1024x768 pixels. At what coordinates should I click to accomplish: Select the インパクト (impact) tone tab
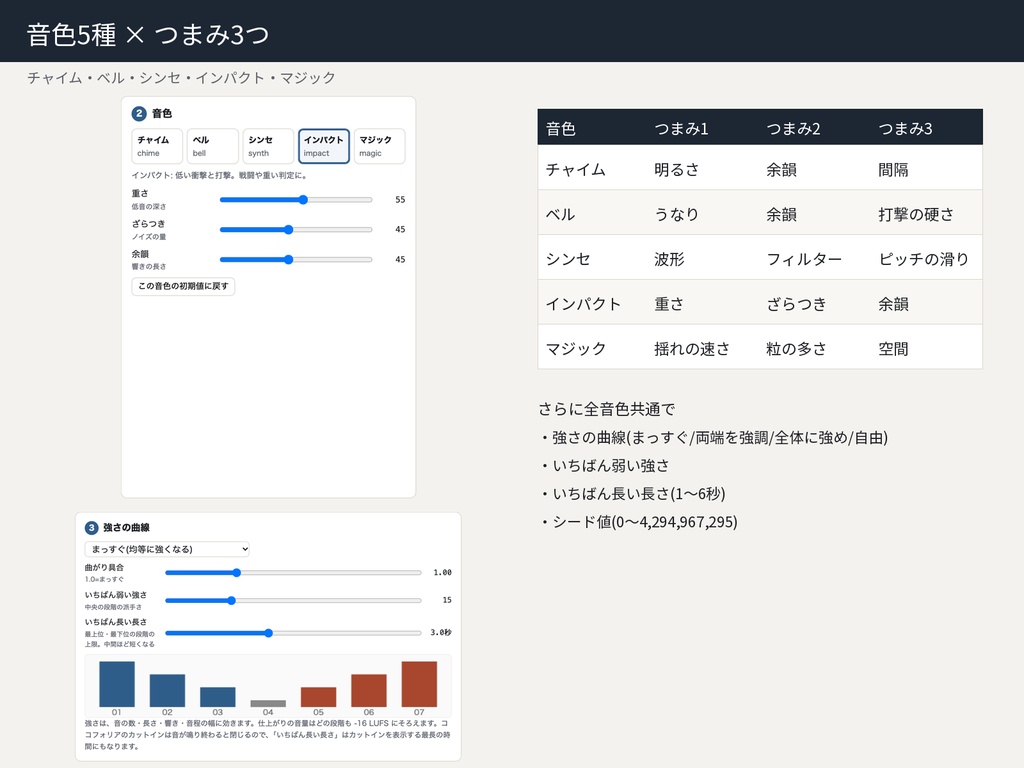(x=324, y=146)
